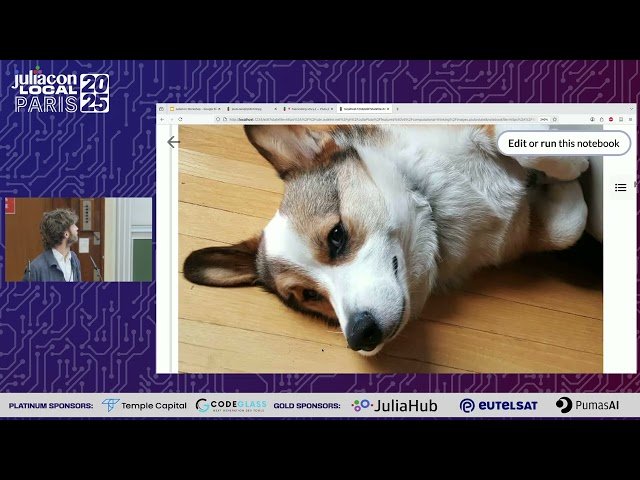640x480 pixels.
Task: Click the browser back navigation button
Action: coord(163,119)
